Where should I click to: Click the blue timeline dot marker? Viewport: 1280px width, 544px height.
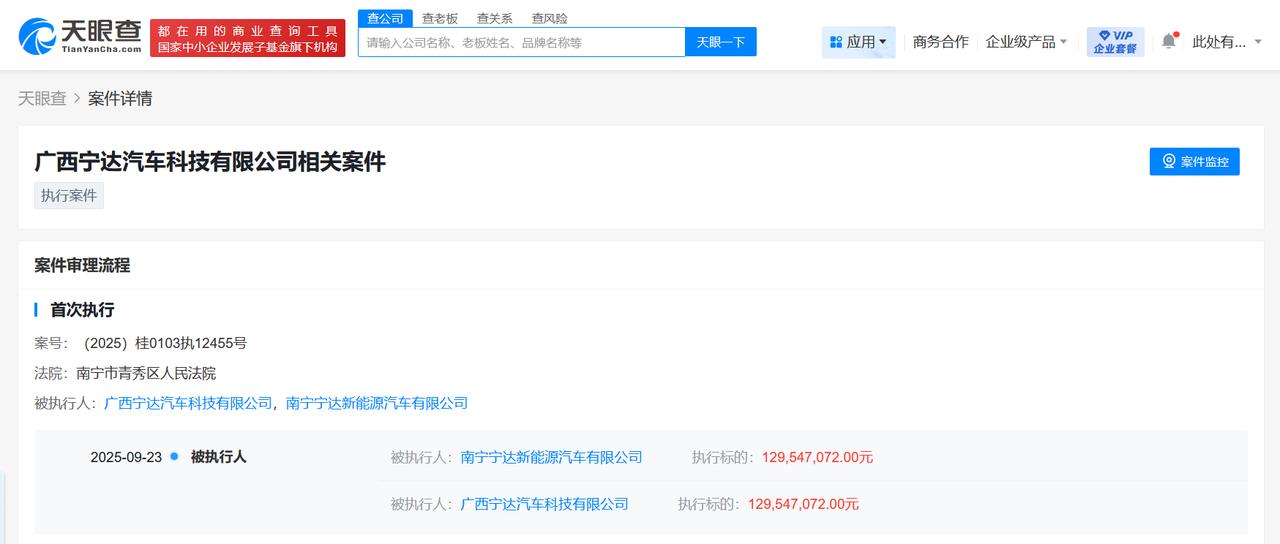pyautogui.click(x=174, y=456)
